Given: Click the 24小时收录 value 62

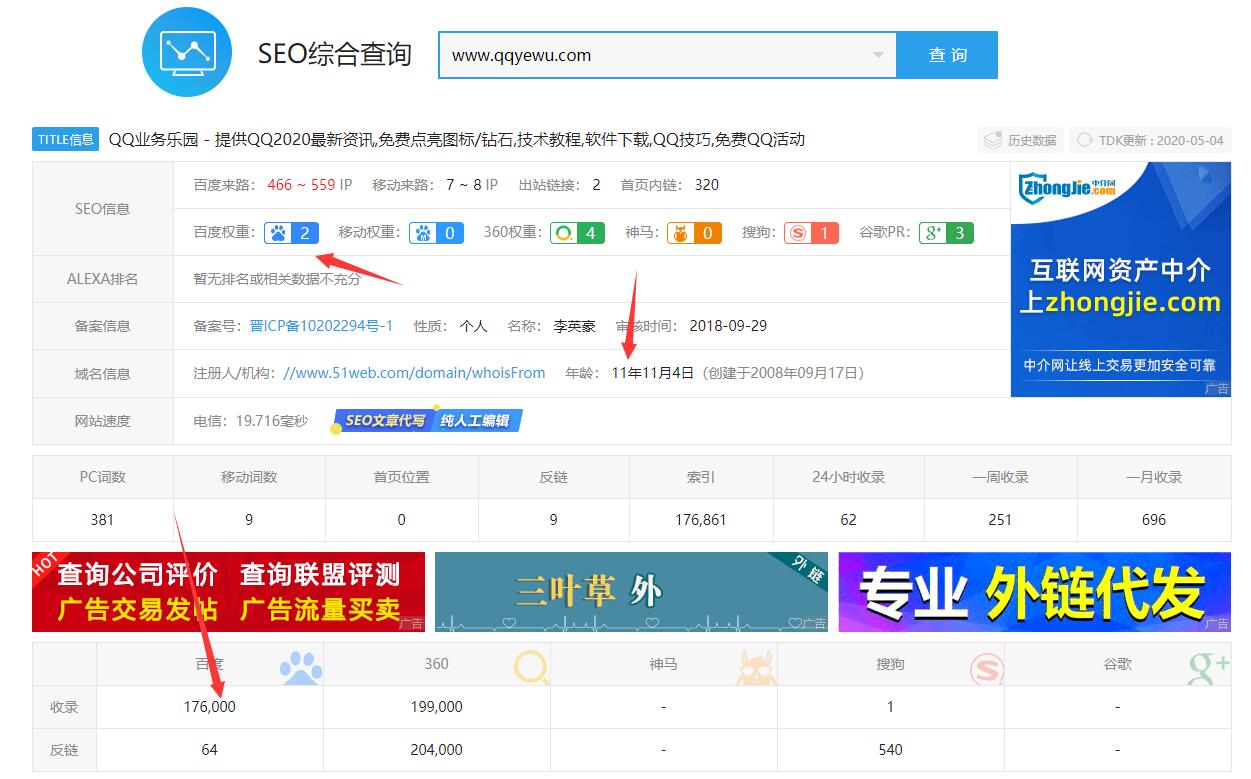Looking at the screenshot, I should (x=849, y=520).
